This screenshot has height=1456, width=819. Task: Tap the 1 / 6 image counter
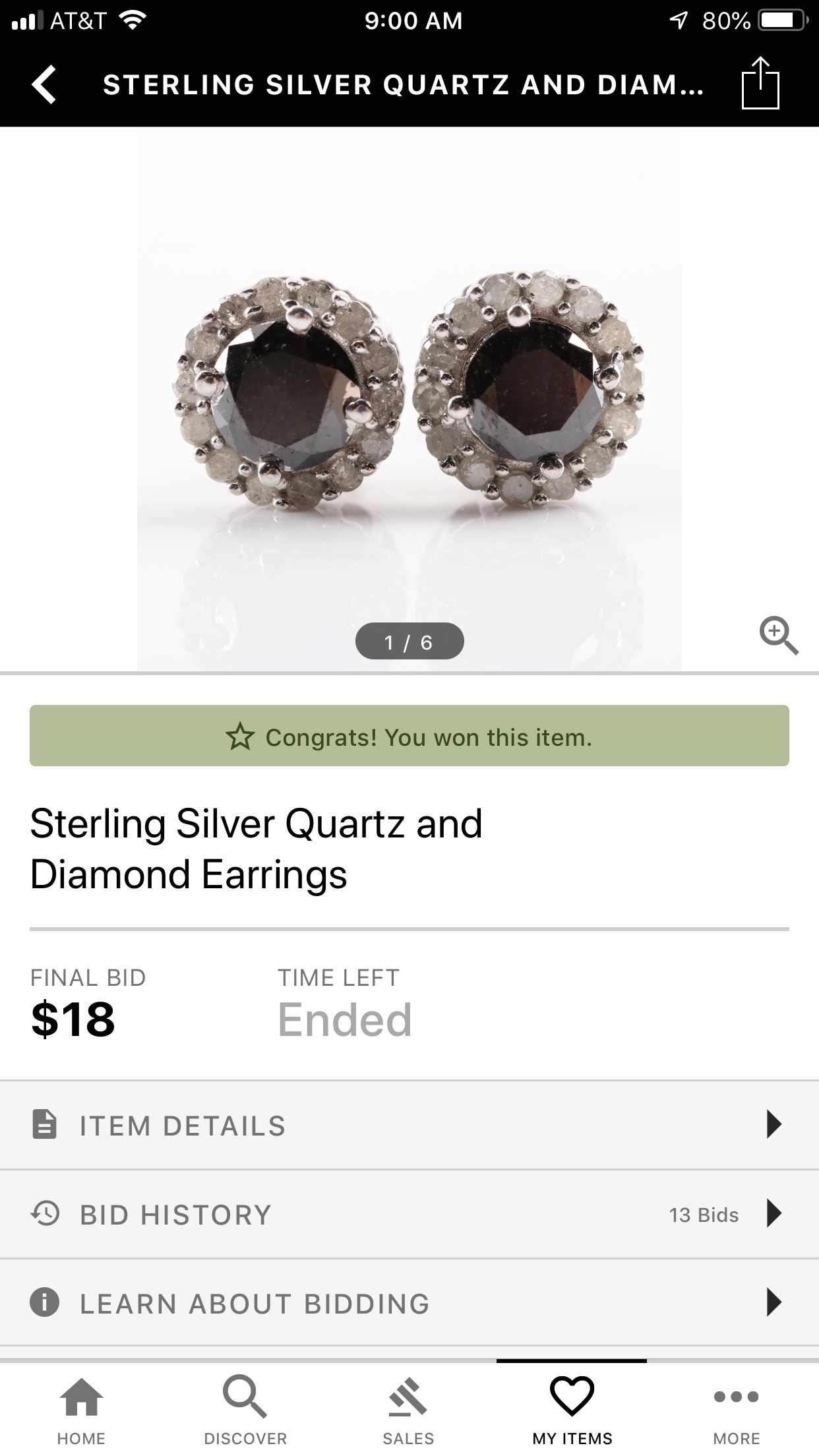pyautogui.click(x=409, y=642)
